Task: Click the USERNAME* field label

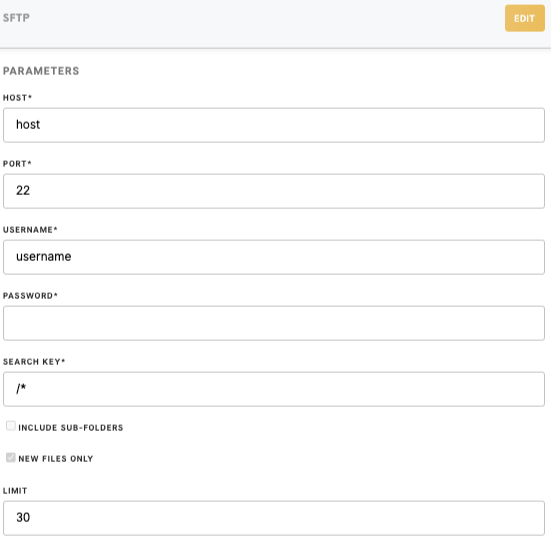Action: click(30, 230)
